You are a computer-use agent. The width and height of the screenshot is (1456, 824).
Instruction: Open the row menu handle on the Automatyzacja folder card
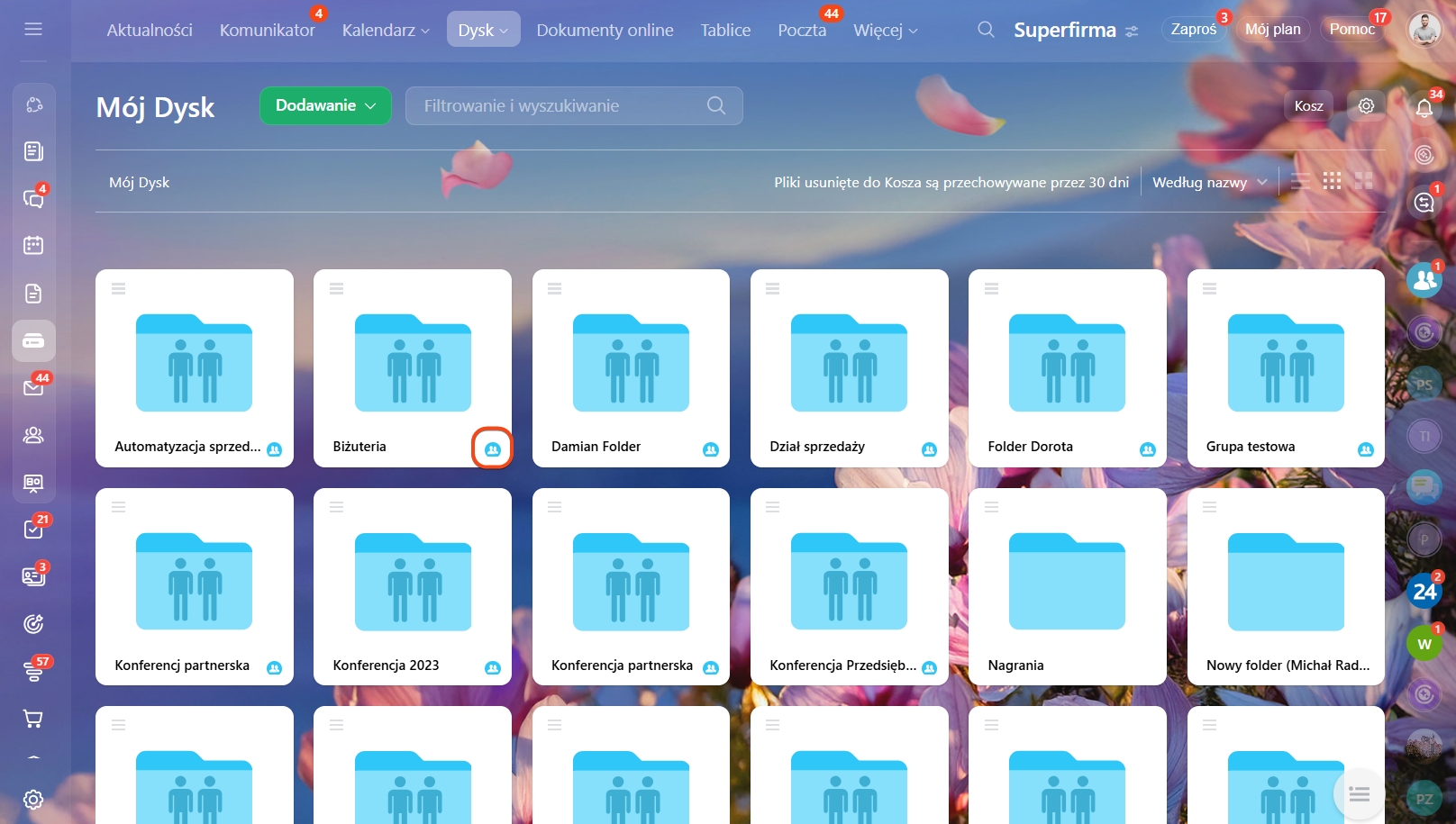tap(118, 289)
